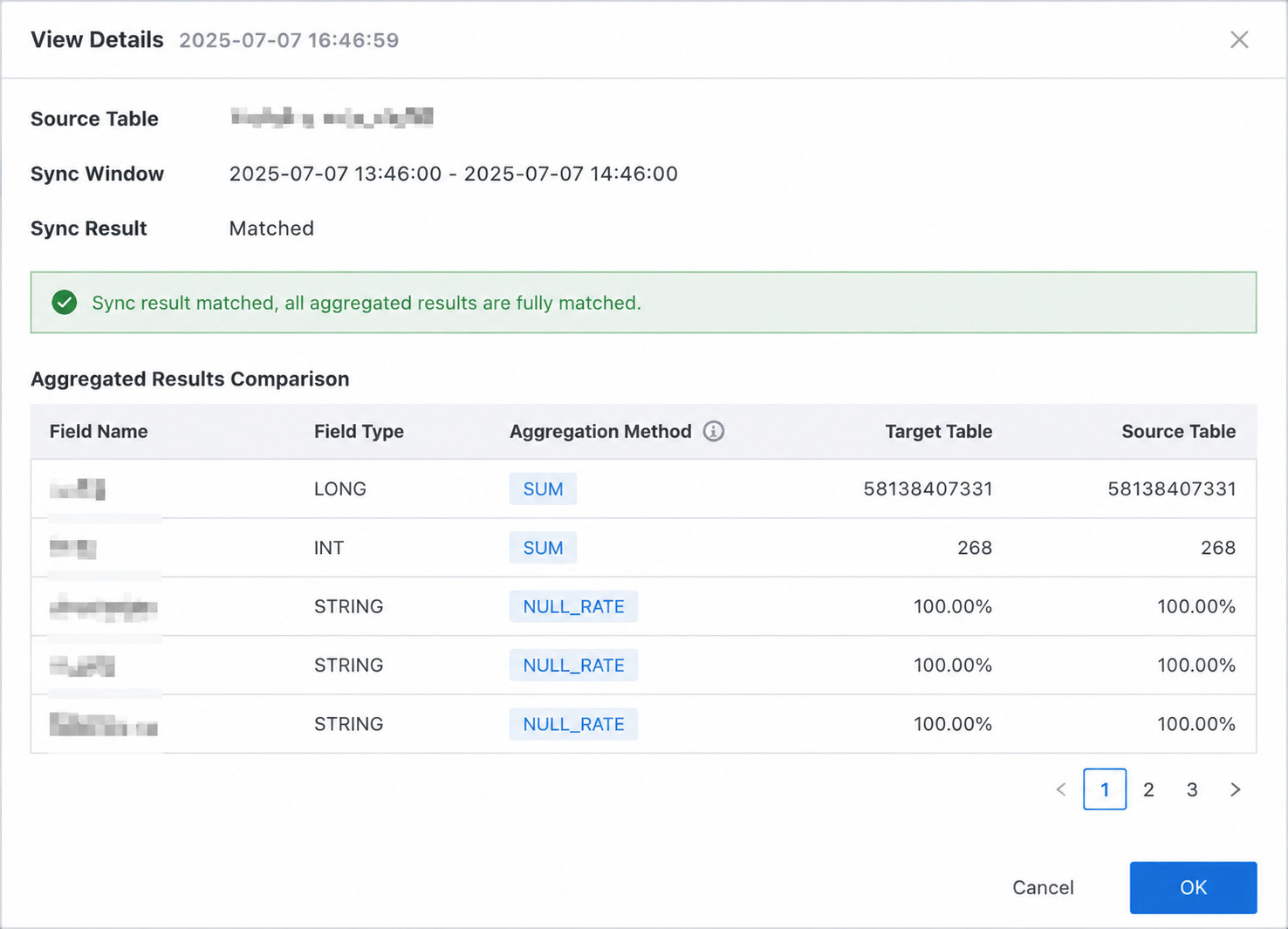Click the Field Type column header

tap(359, 431)
